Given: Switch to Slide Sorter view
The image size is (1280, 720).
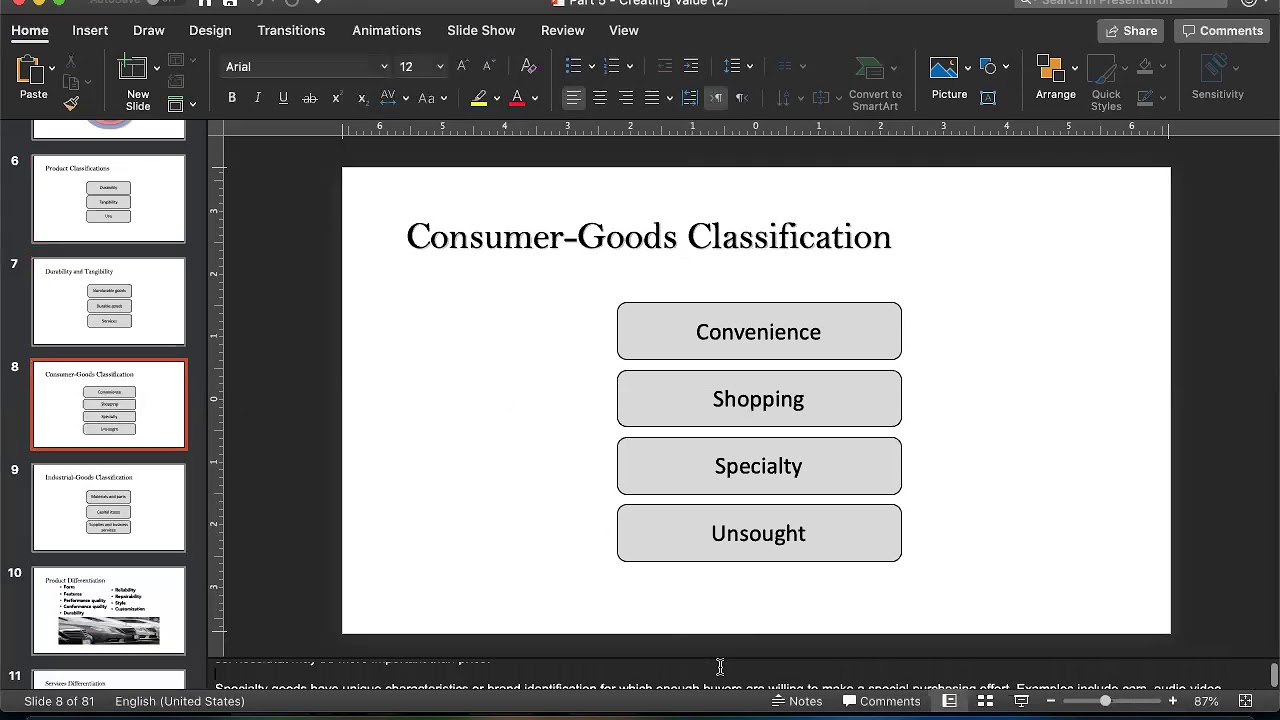Looking at the screenshot, I should coord(985,701).
